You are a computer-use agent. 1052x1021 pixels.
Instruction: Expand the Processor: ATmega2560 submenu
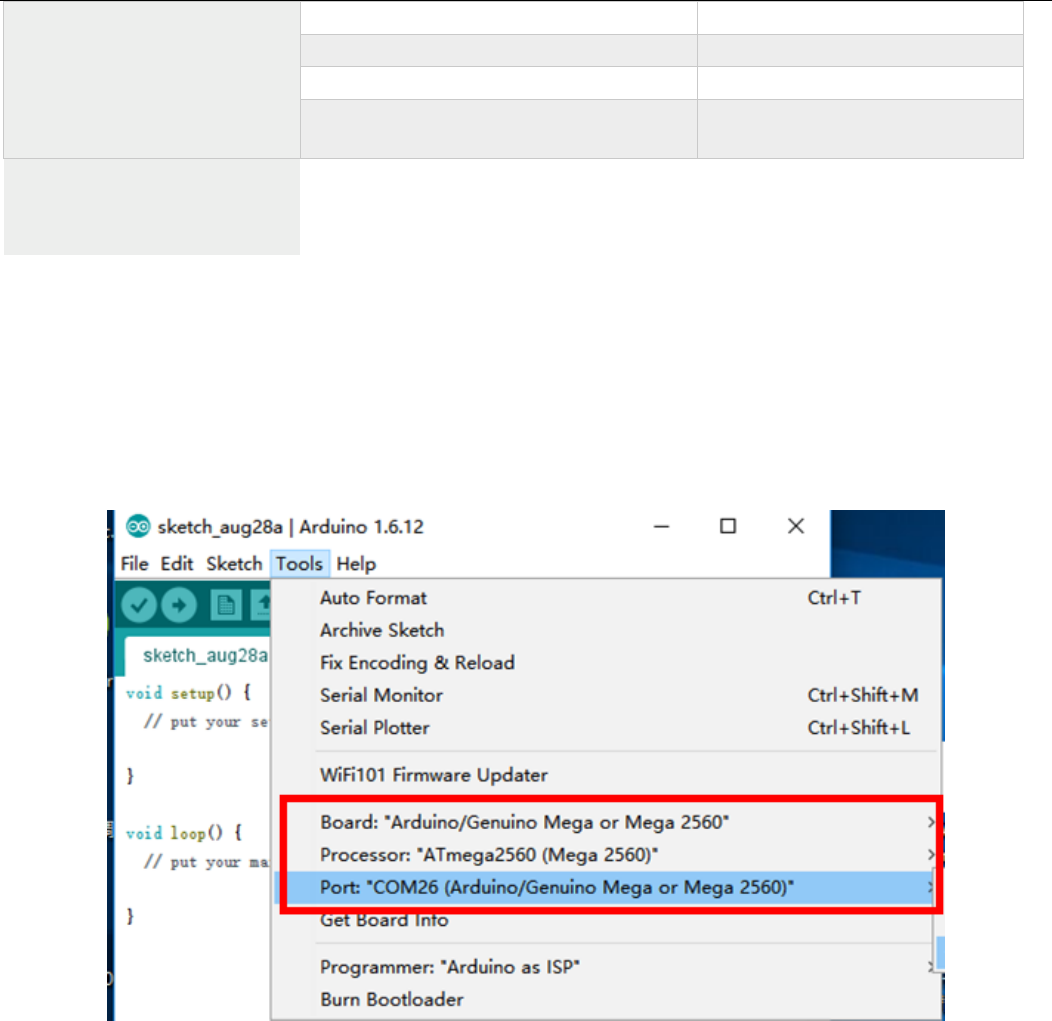pos(606,855)
